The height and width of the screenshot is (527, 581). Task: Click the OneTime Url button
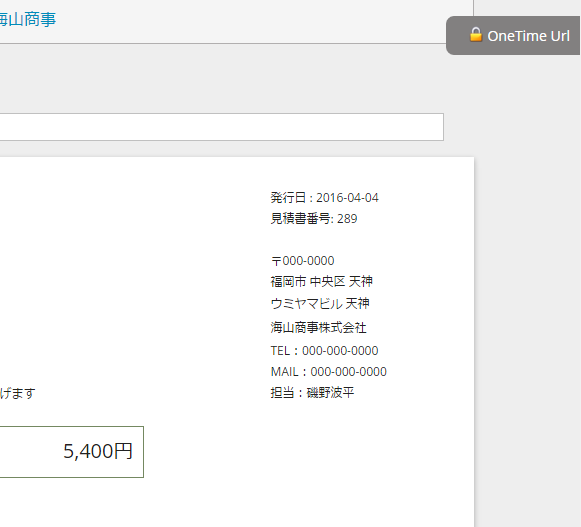tap(513, 36)
